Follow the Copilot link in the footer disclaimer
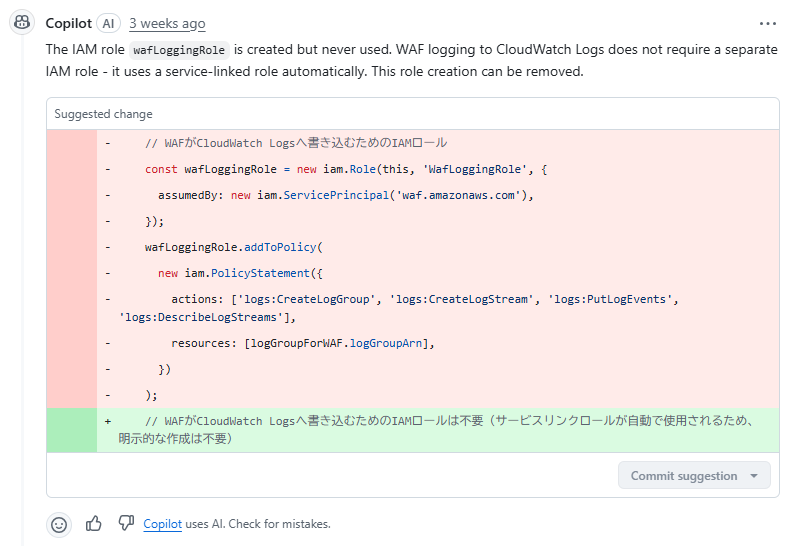This screenshot has height=546, width=792. (162, 524)
